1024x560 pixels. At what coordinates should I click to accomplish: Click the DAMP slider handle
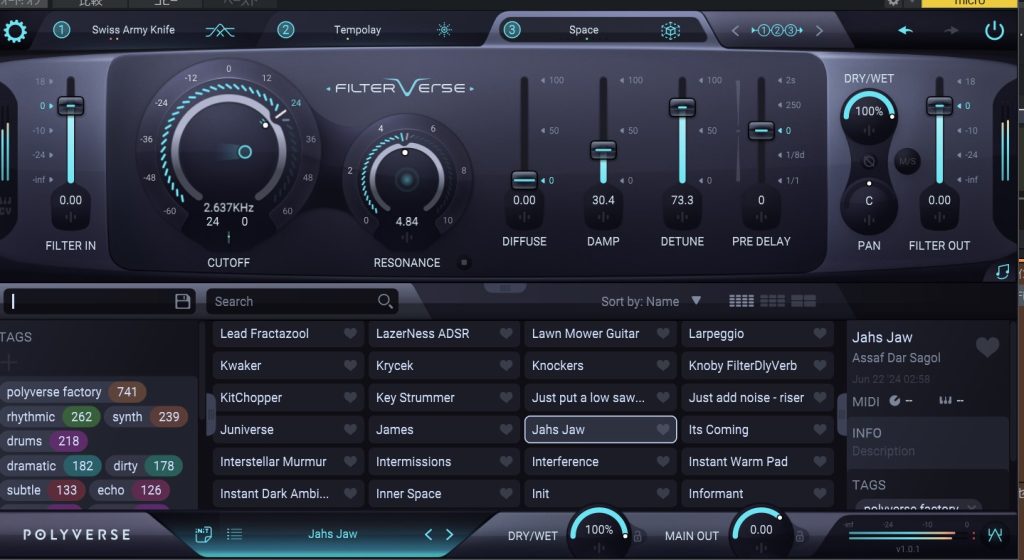pyautogui.click(x=602, y=150)
